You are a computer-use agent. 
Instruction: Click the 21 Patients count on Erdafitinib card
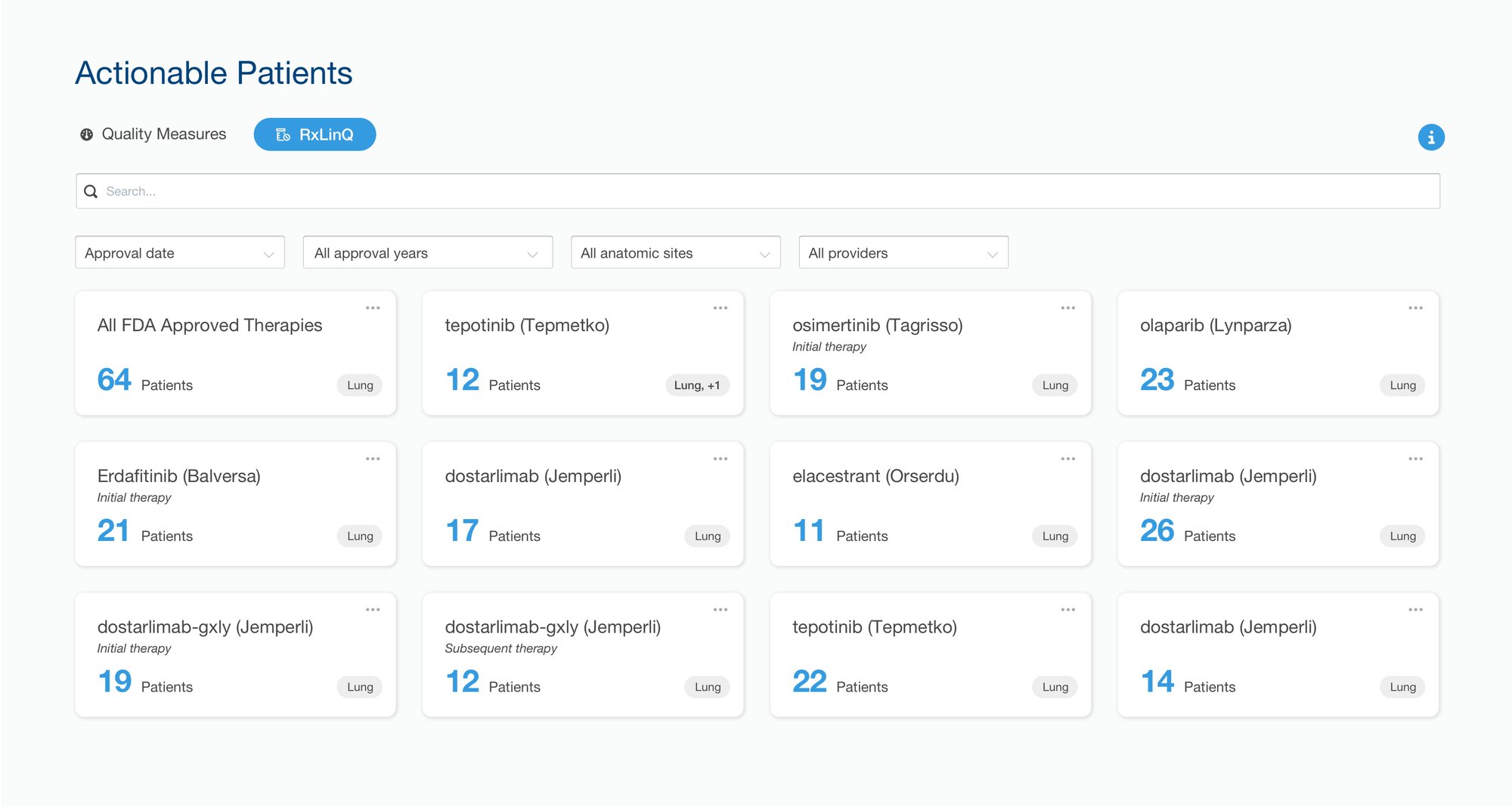145,531
